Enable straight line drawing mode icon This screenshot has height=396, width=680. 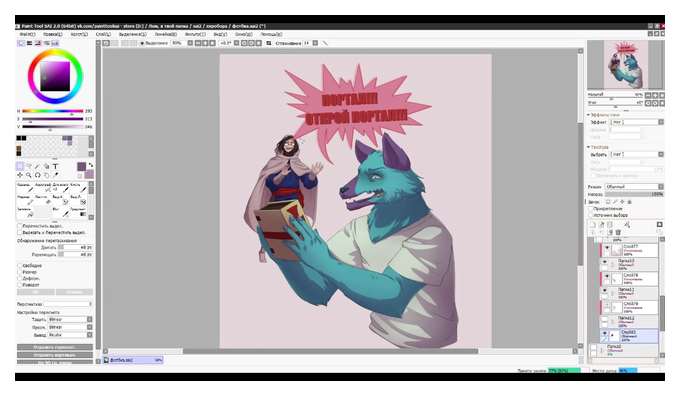point(325,43)
